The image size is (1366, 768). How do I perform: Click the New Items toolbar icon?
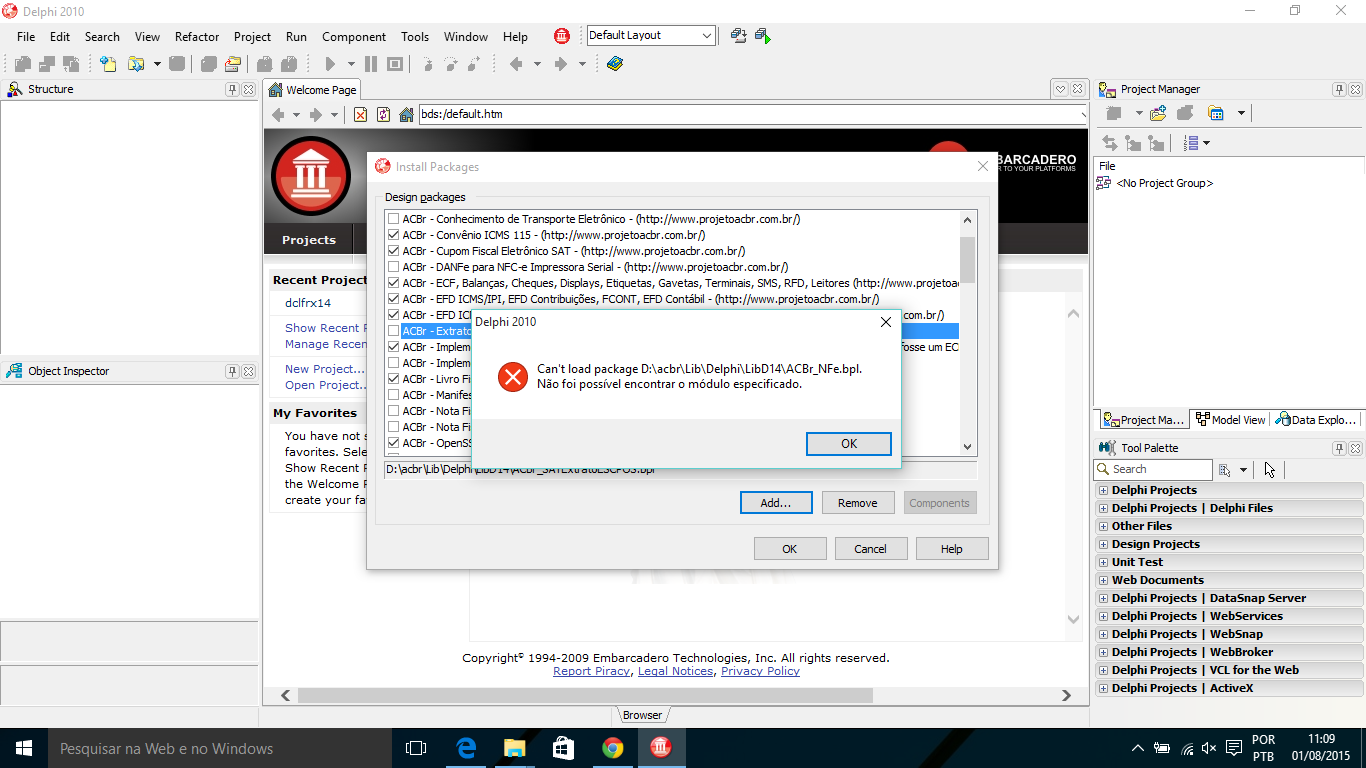click(x=108, y=64)
